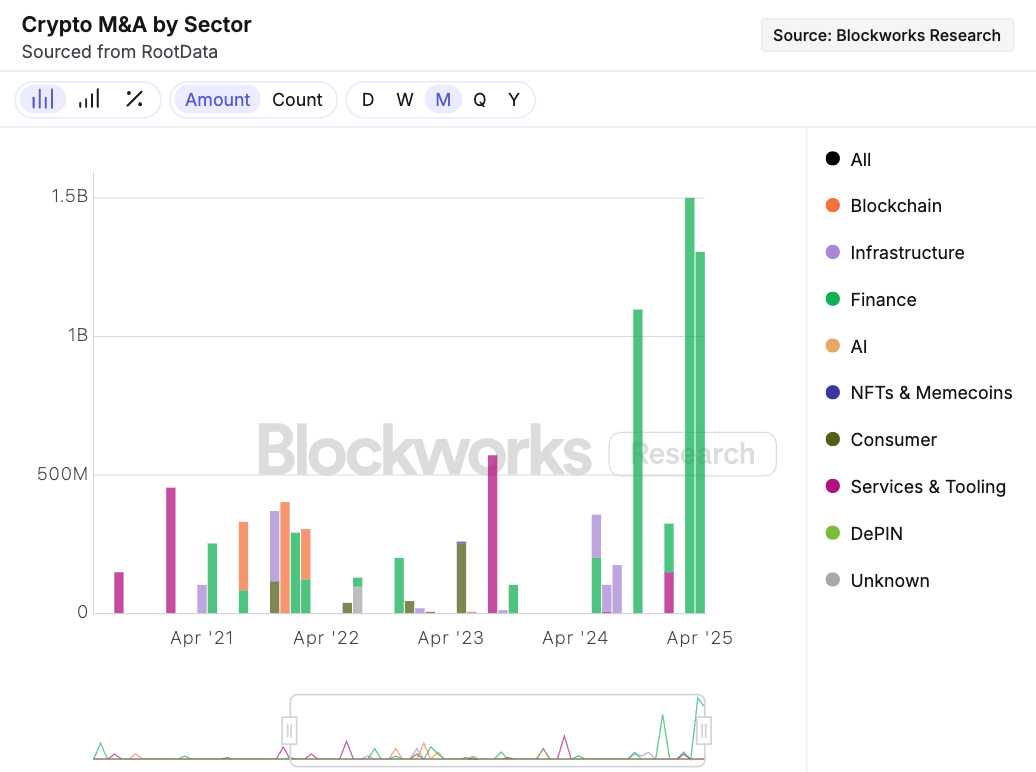Viewport: 1036px width, 772px height.
Task: Click the Services & Tooling legend dot
Action: coord(833,486)
